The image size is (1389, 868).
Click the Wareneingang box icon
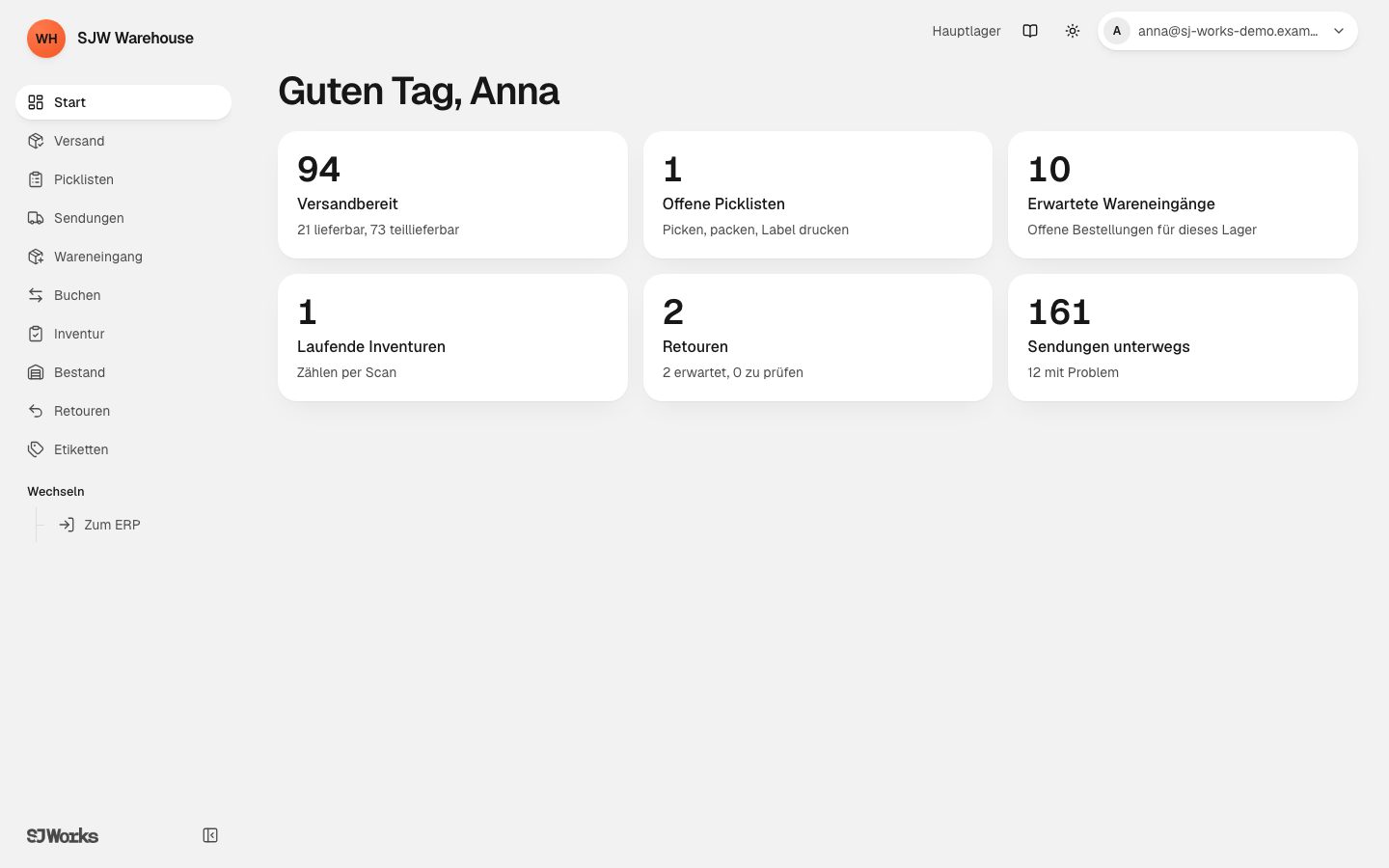(x=36, y=257)
